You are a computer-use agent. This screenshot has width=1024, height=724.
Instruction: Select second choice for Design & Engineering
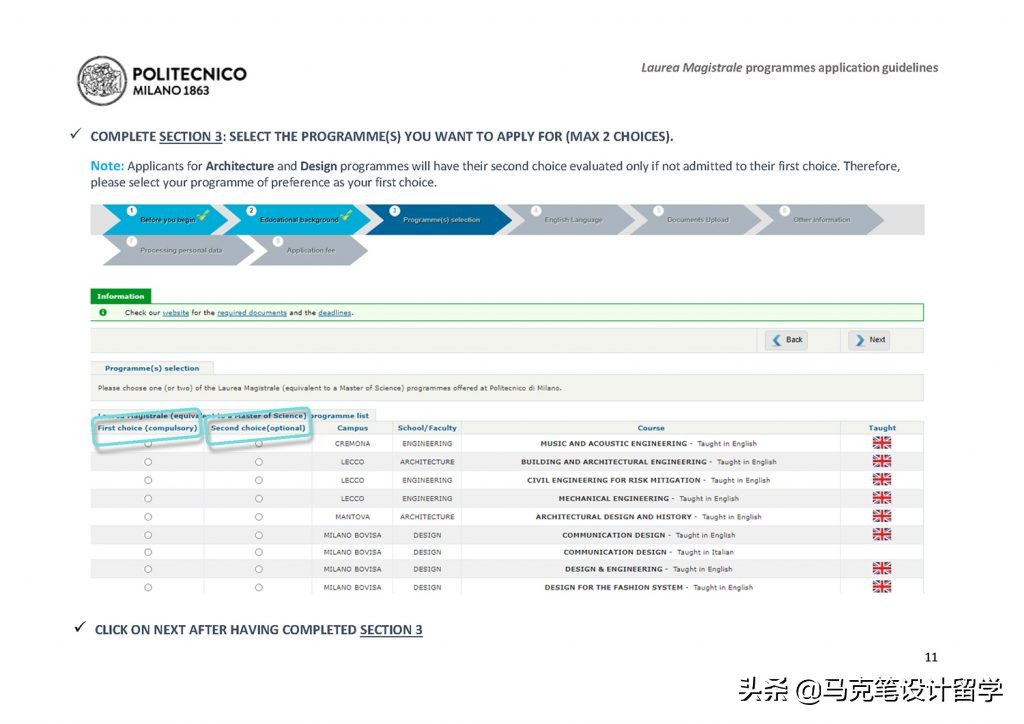click(x=259, y=569)
